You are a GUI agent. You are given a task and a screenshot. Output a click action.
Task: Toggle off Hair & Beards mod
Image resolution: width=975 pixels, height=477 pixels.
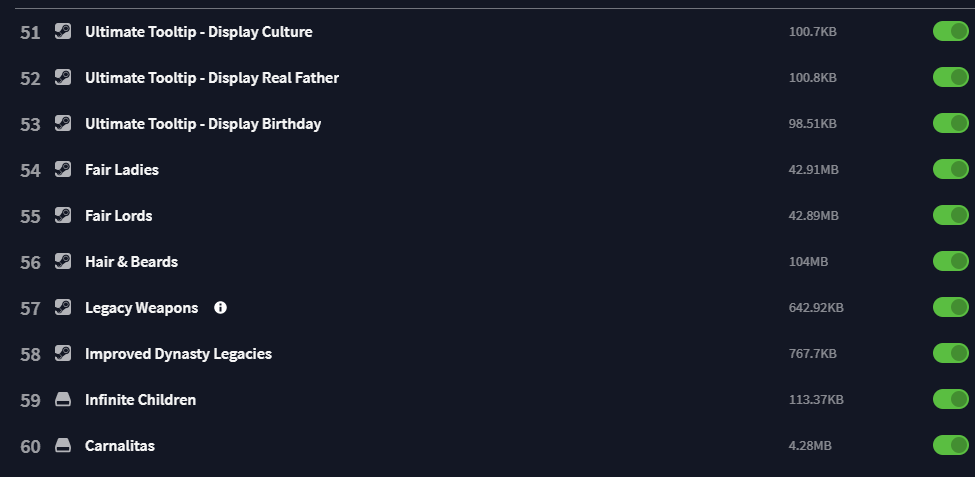click(951, 261)
